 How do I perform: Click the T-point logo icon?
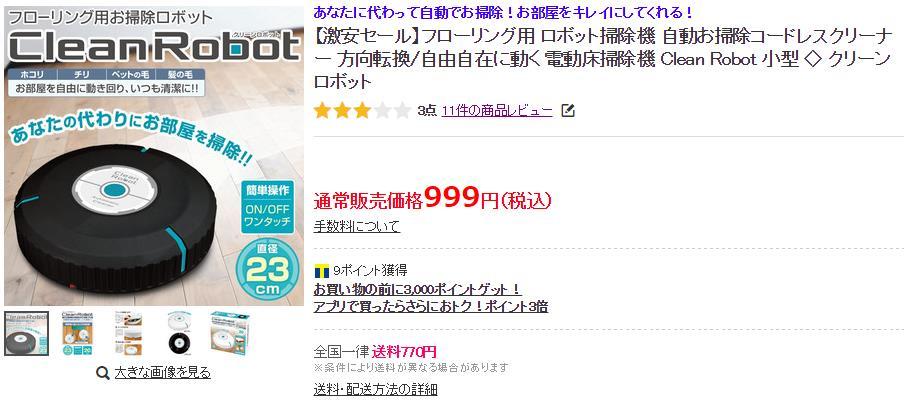322,270
